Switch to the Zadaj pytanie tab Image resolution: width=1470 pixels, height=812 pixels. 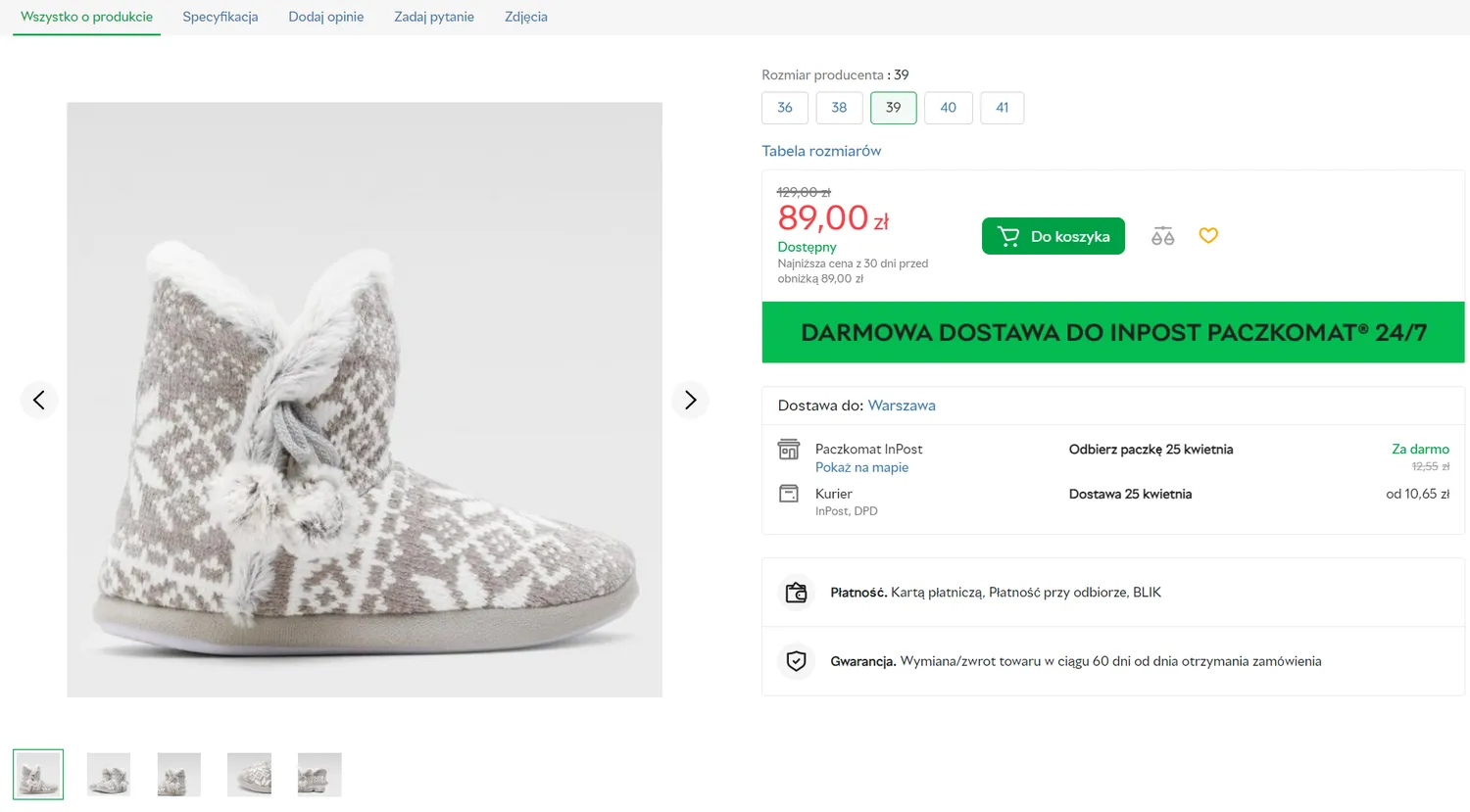[434, 17]
